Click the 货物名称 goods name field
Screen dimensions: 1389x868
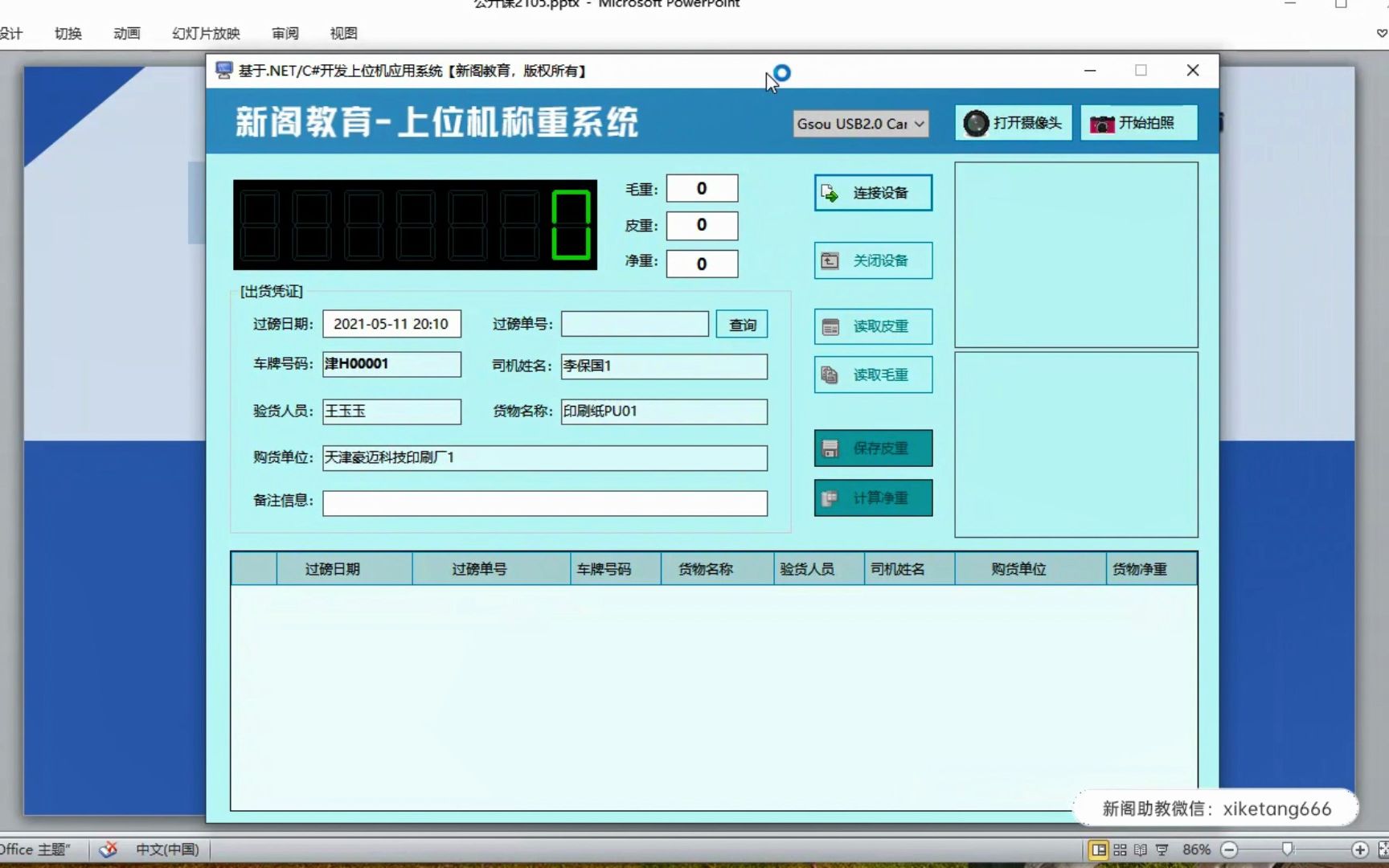click(x=664, y=411)
